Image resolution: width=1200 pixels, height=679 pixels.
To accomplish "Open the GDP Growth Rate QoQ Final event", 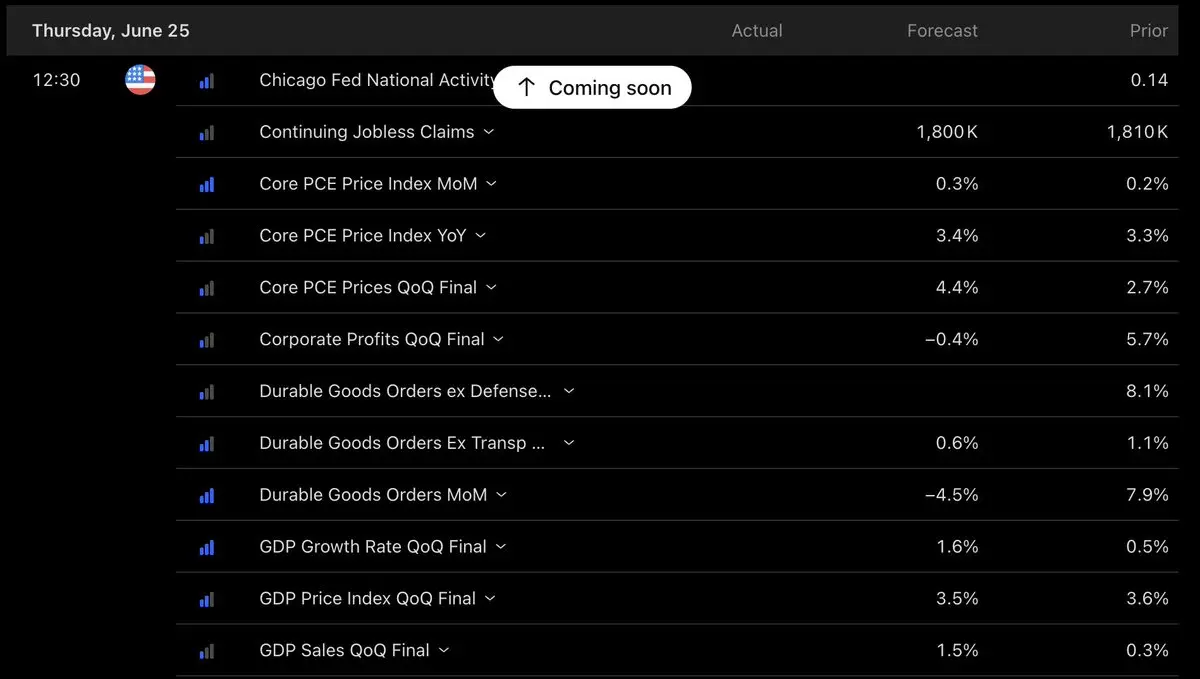I will [373, 546].
